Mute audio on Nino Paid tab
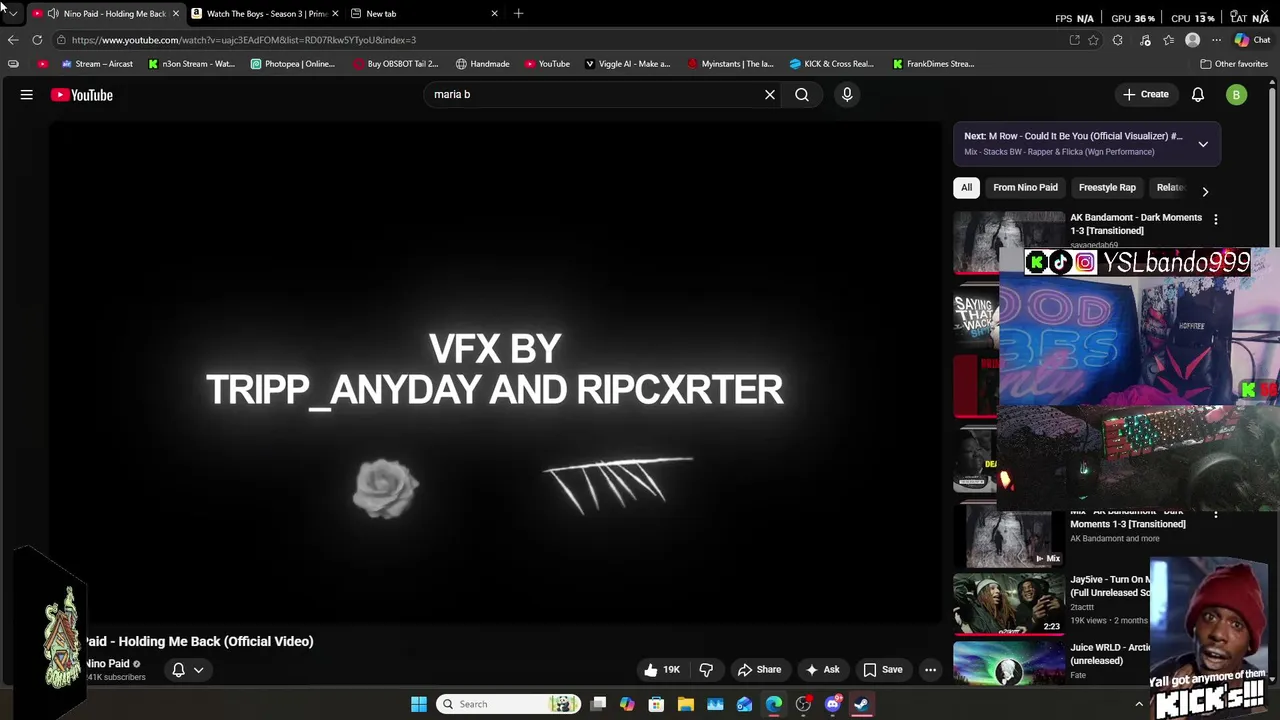 (52, 14)
